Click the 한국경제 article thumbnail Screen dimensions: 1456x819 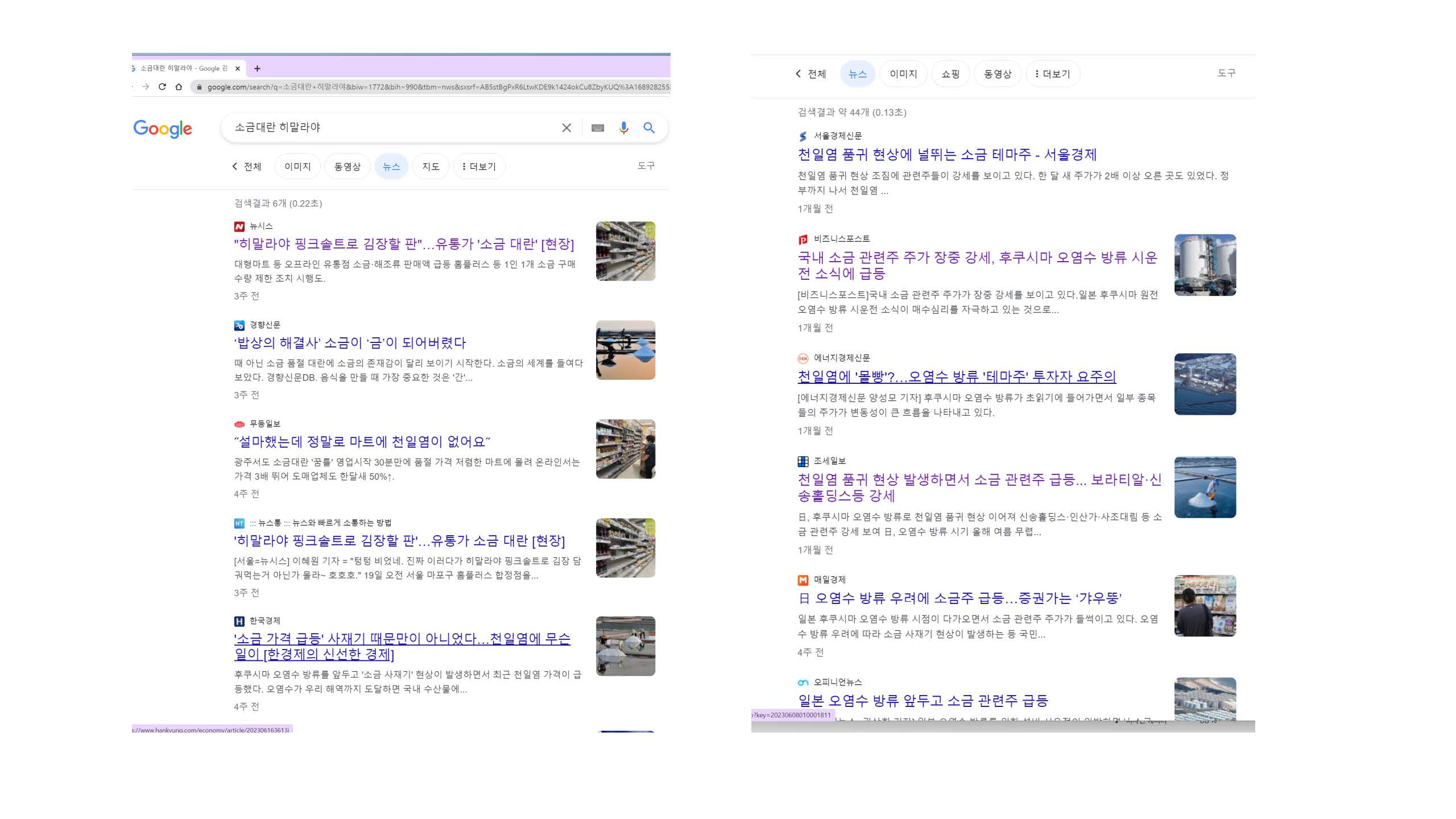pos(626,646)
